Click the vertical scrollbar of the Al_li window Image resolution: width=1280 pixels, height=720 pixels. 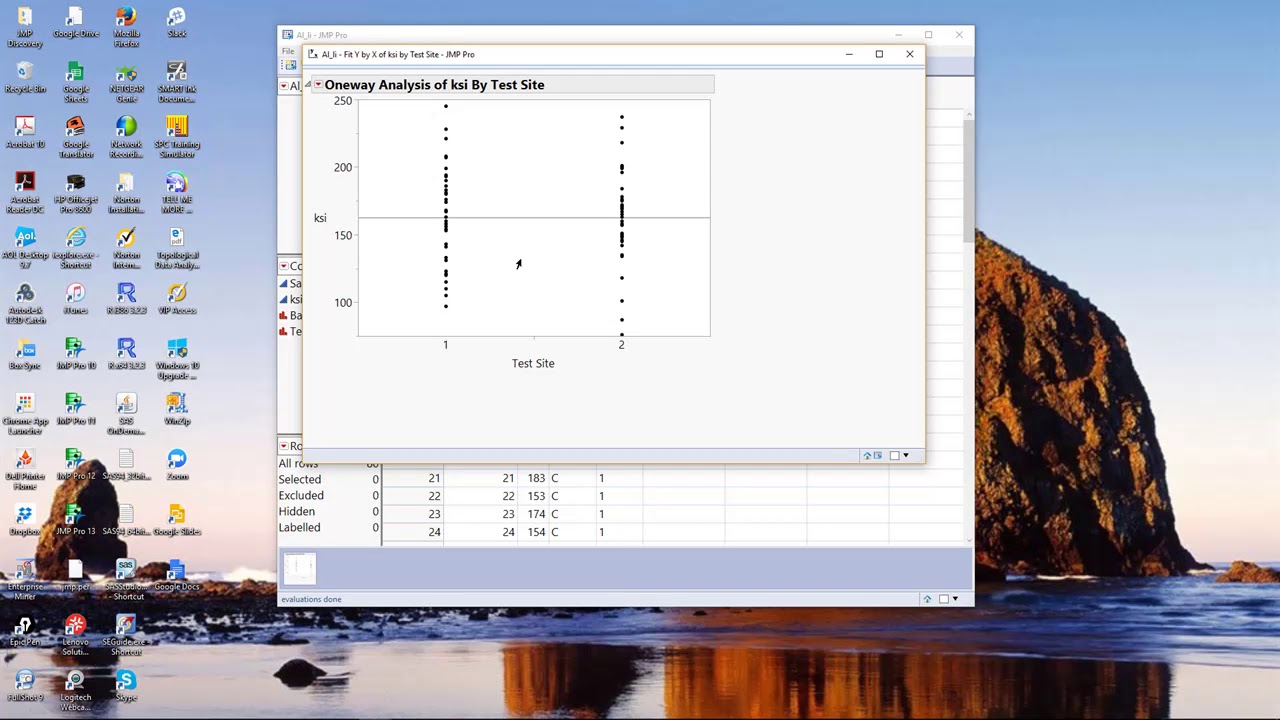[968, 180]
